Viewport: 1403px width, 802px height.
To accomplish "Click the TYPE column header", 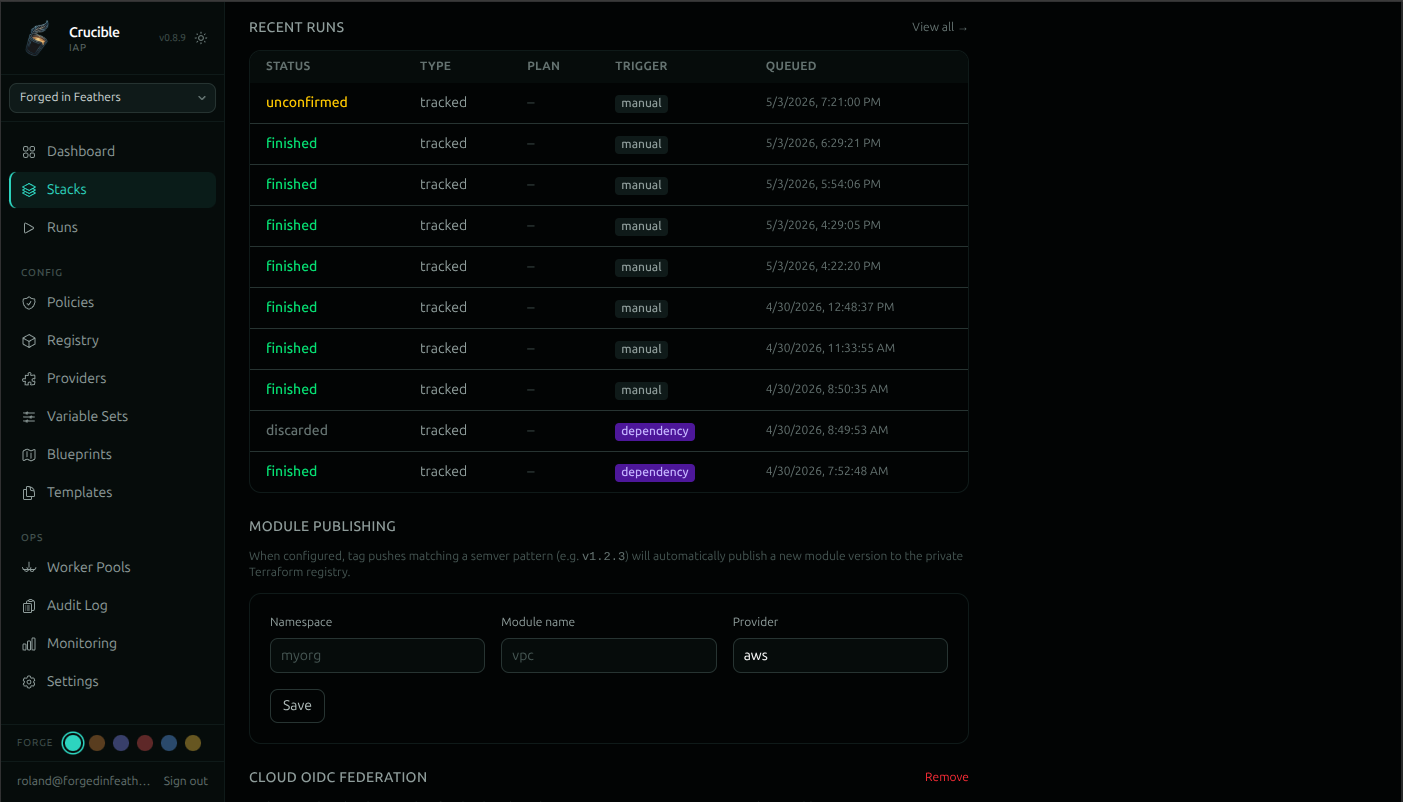I will click(435, 66).
